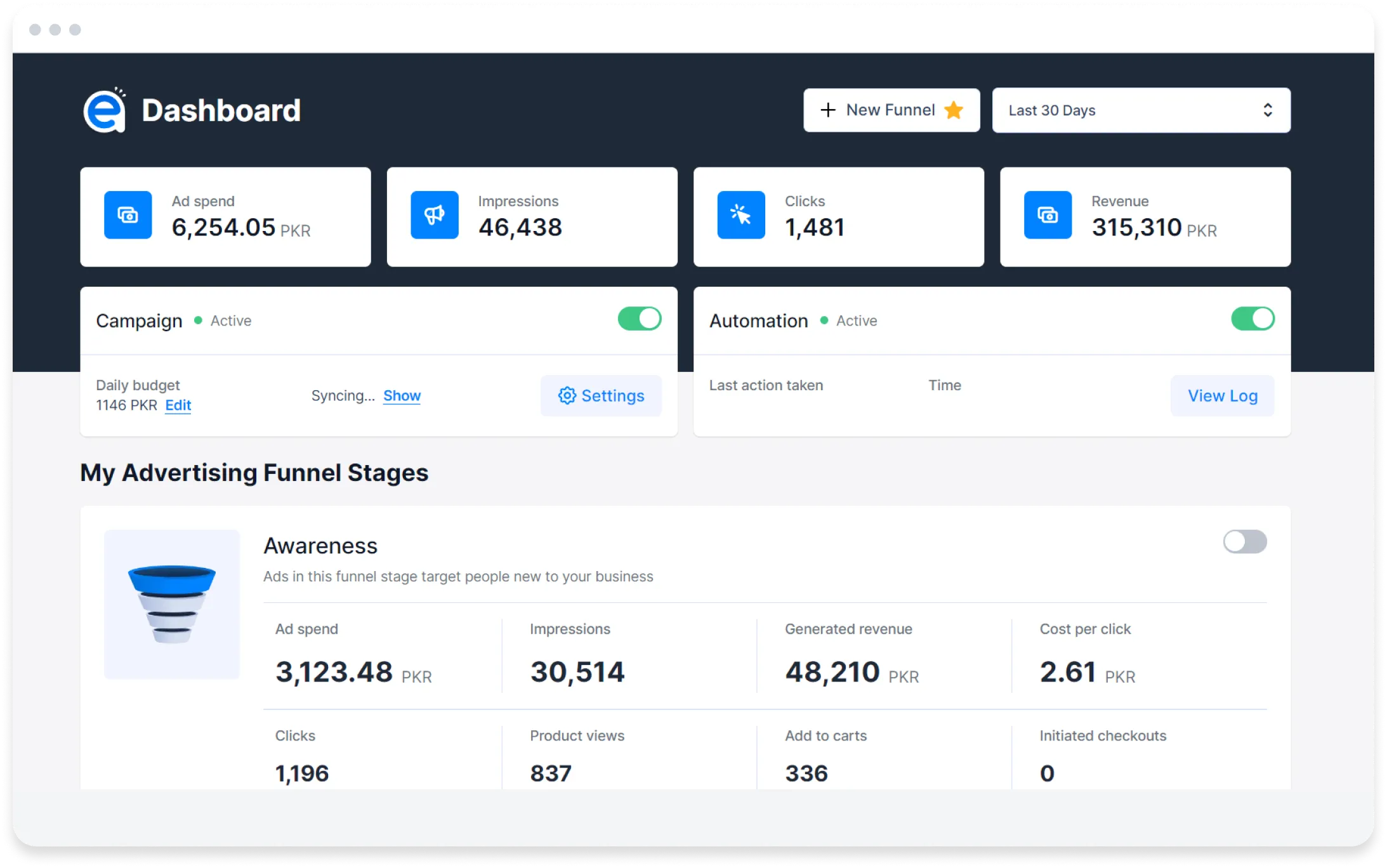Click the chevron on the date selector
The image size is (1387, 868).
tap(1269, 110)
